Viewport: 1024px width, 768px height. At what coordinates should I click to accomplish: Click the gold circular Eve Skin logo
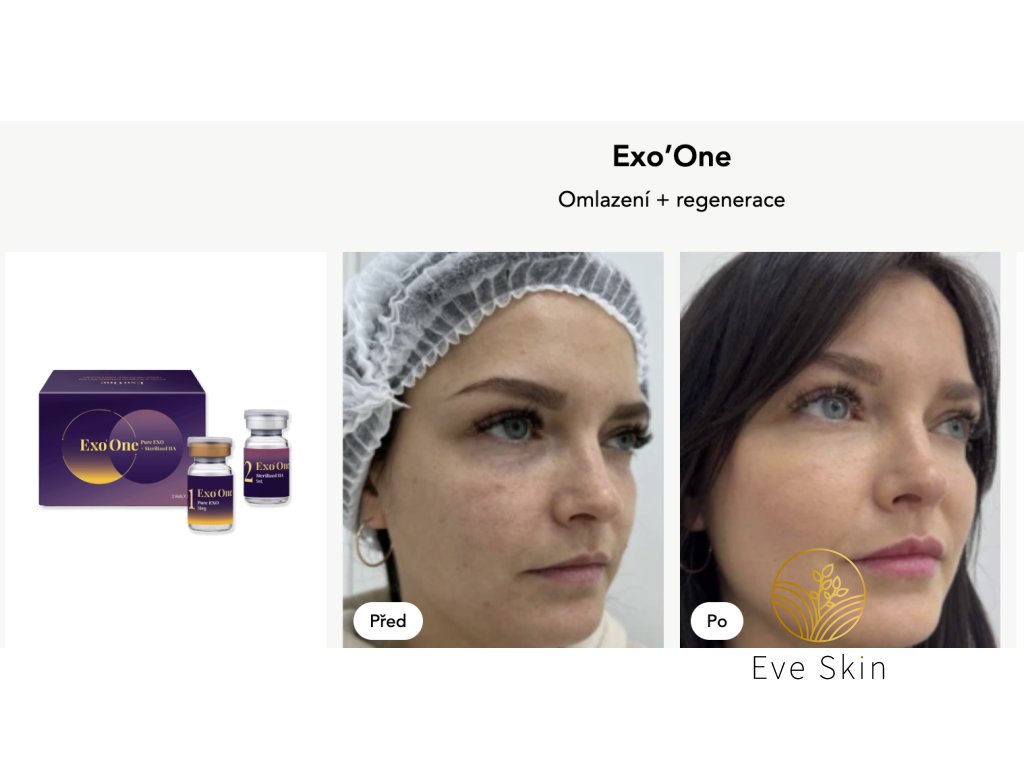pyautogui.click(x=819, y=596)
